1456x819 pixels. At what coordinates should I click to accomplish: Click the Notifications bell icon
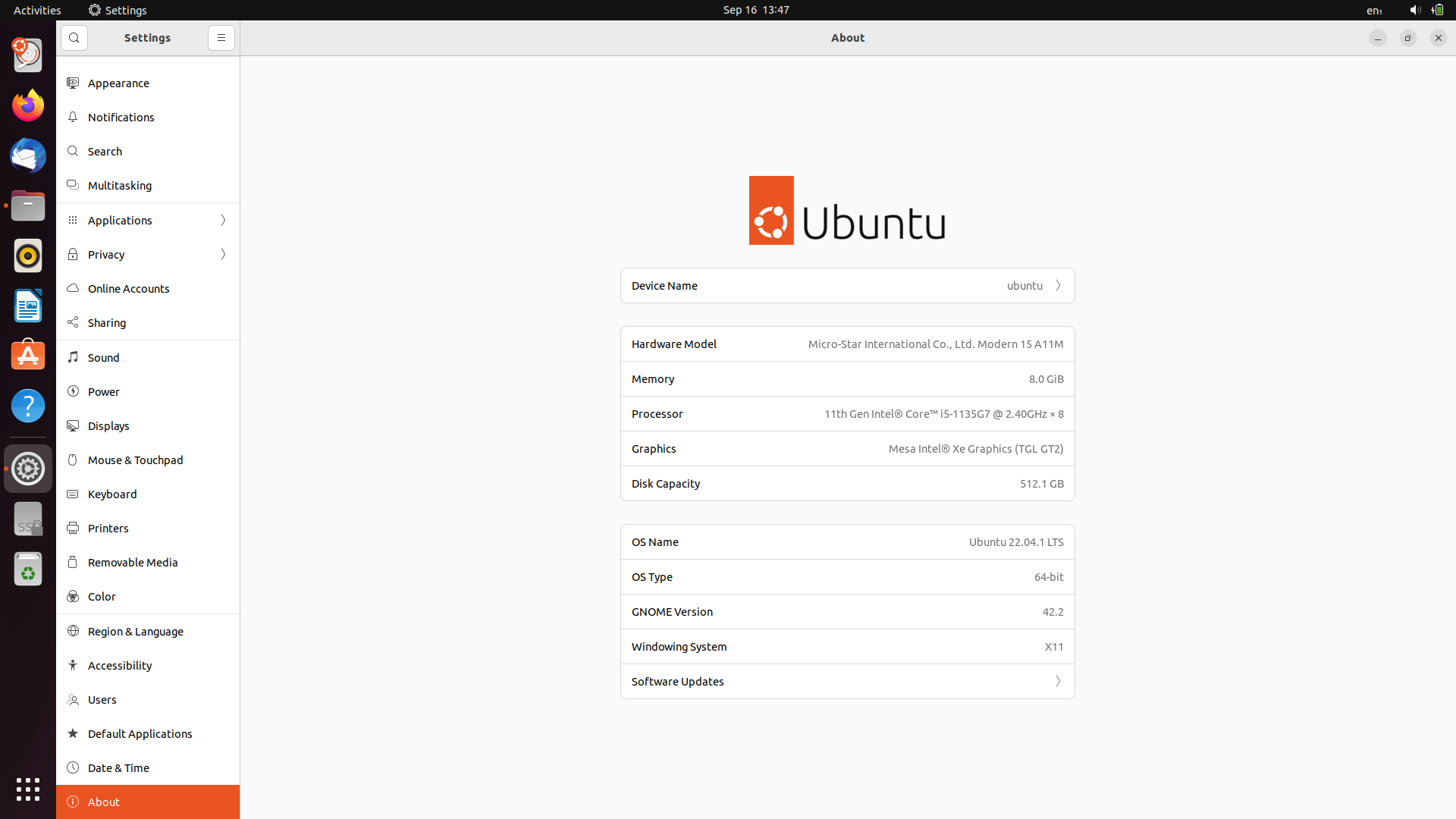coord(73,117)
